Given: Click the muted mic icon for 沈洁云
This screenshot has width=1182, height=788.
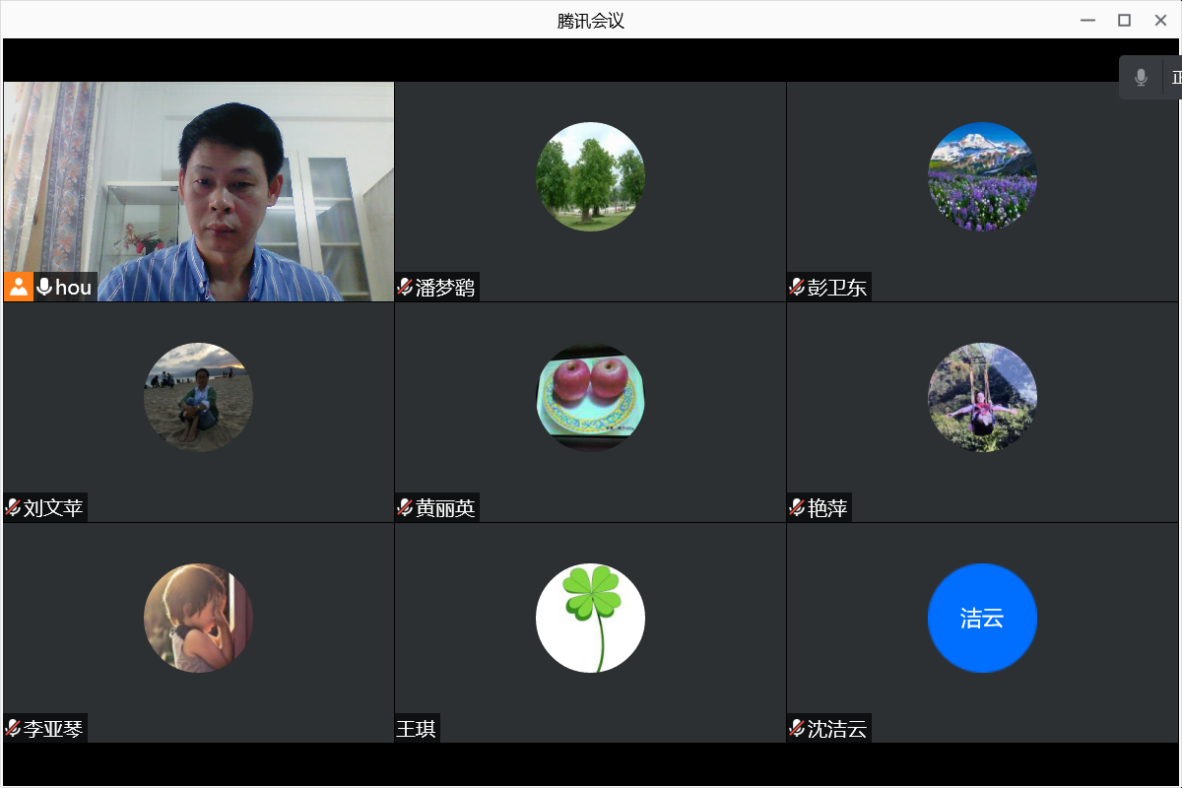Looking at the screenshot, I should coord(797,728).
